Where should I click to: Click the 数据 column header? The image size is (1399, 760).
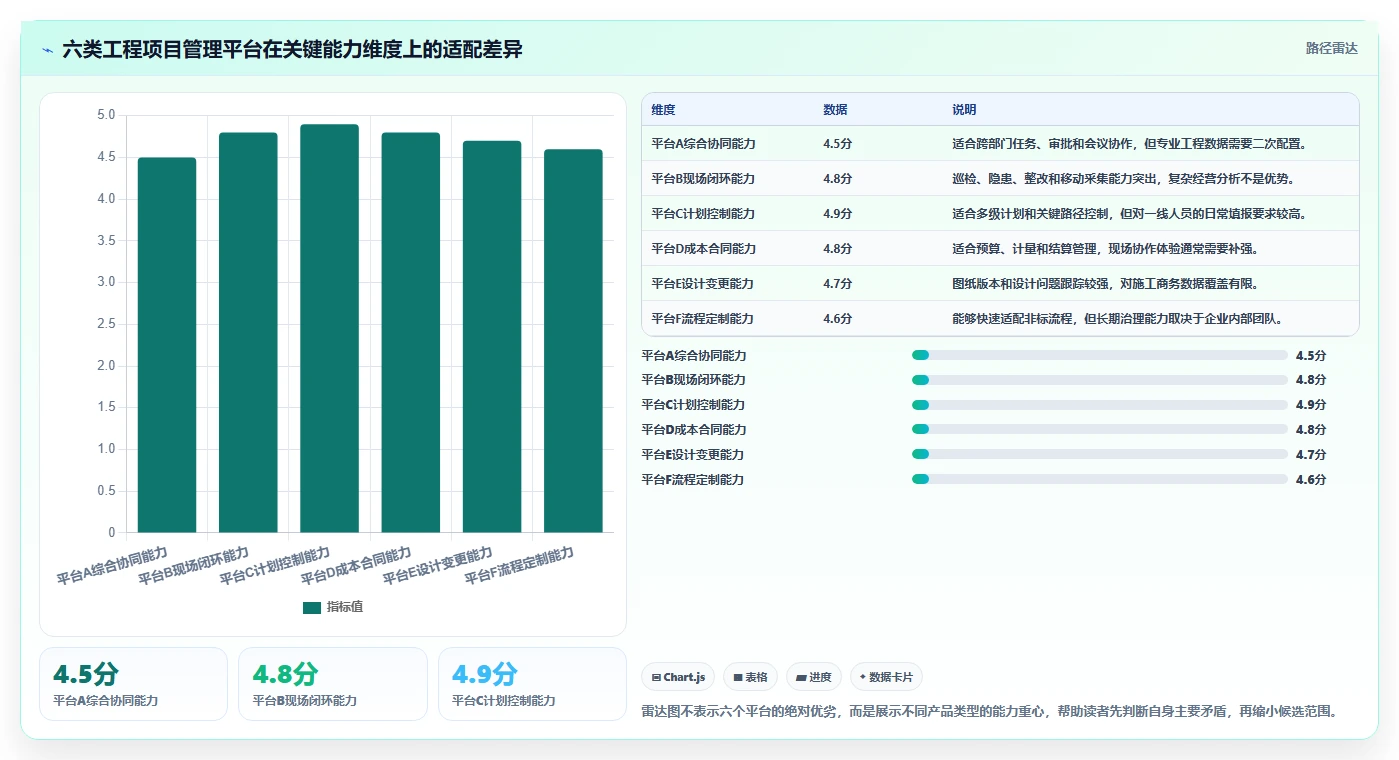tap(835, 110)
